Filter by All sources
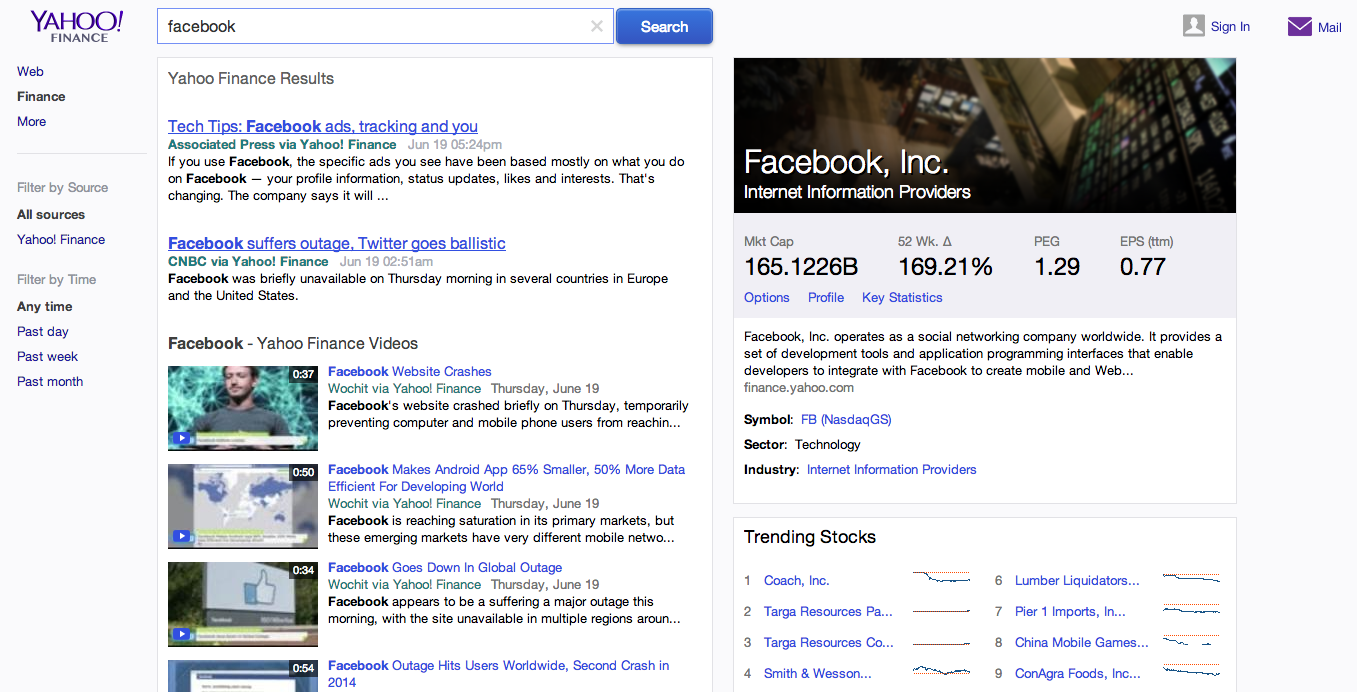1357x692 pixels. click(51, 214)
